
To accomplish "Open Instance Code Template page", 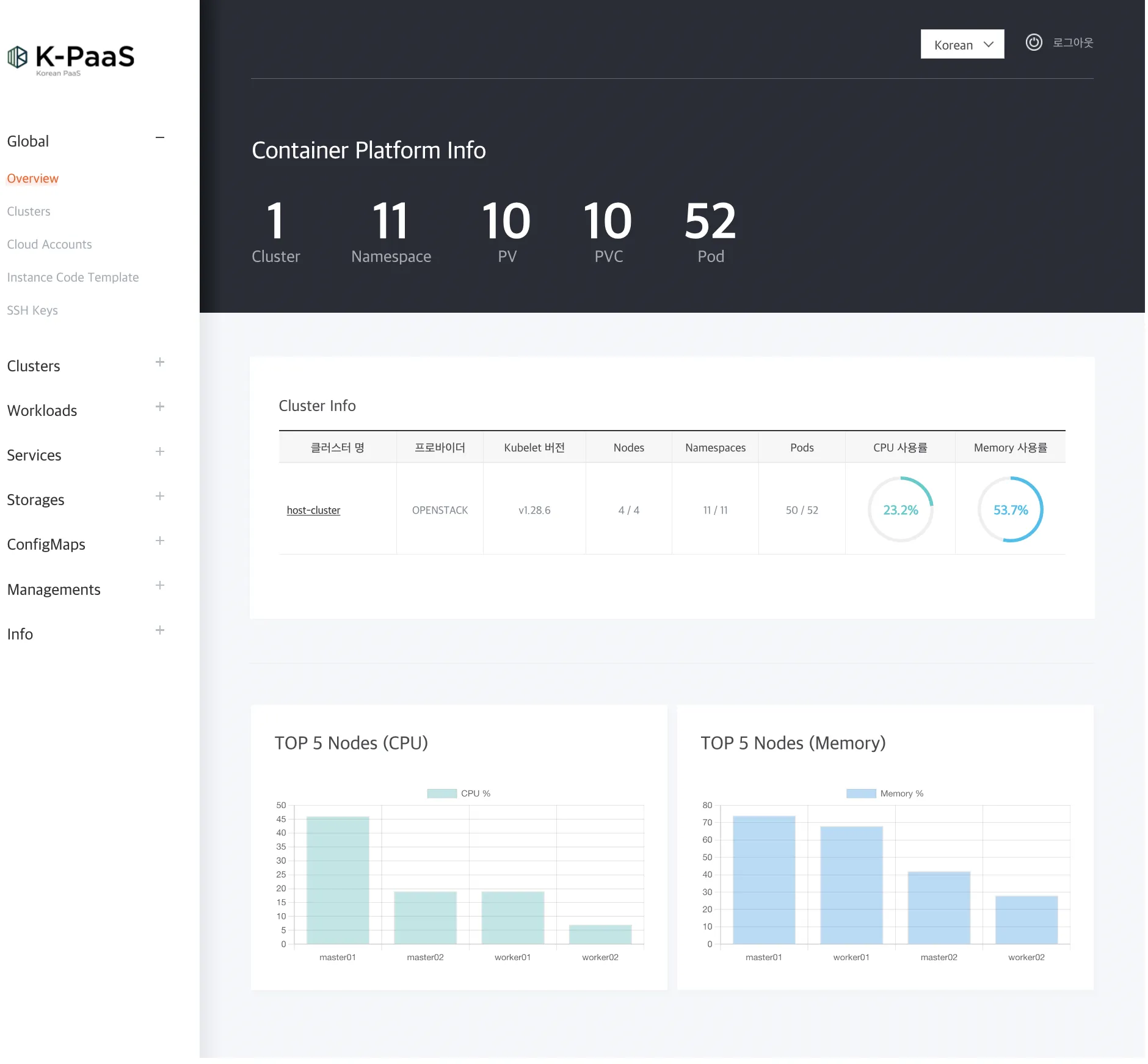I will pyautogui.click(x=73, y=277).
